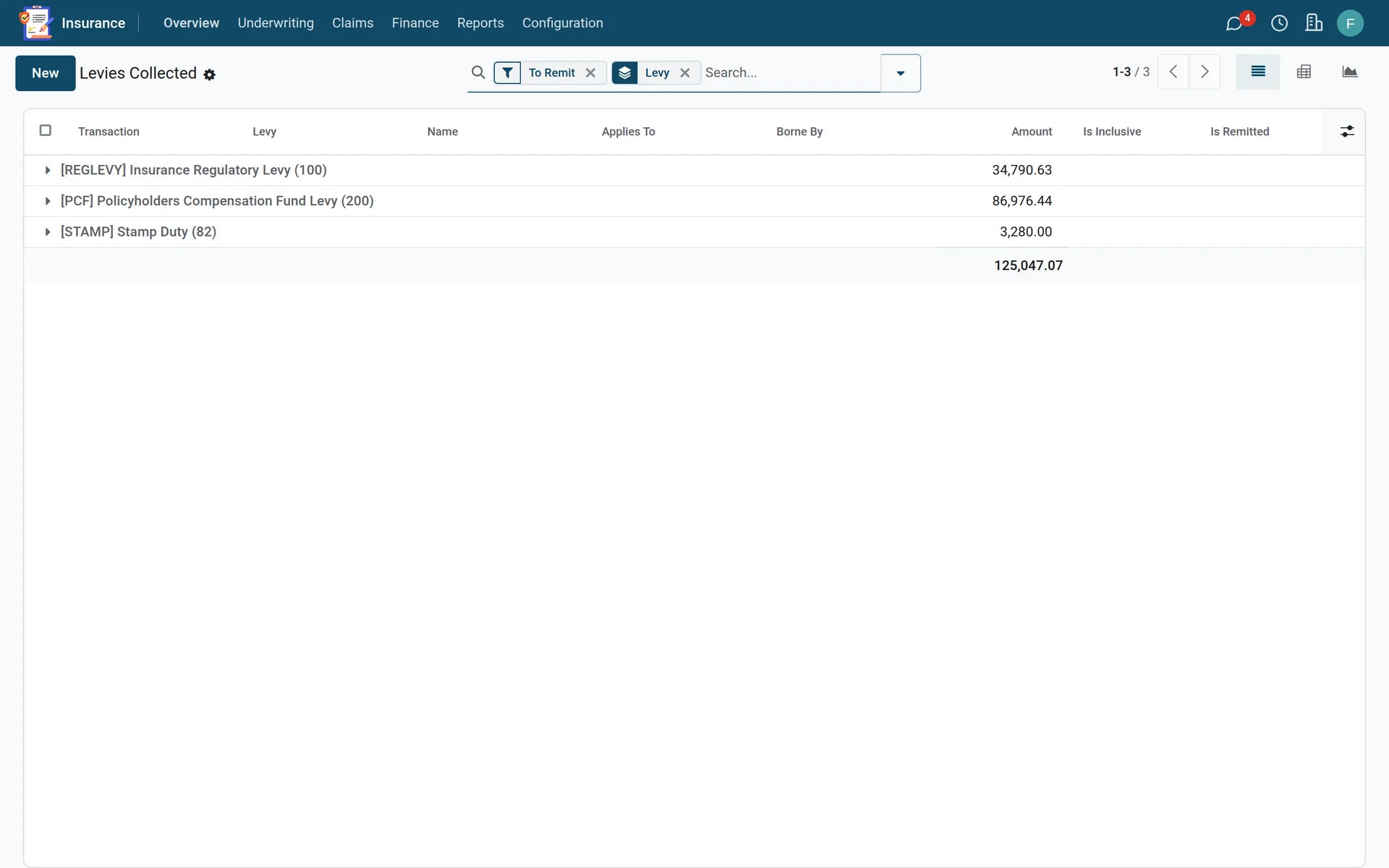Click the company building icon

[x=1314, y=23]
